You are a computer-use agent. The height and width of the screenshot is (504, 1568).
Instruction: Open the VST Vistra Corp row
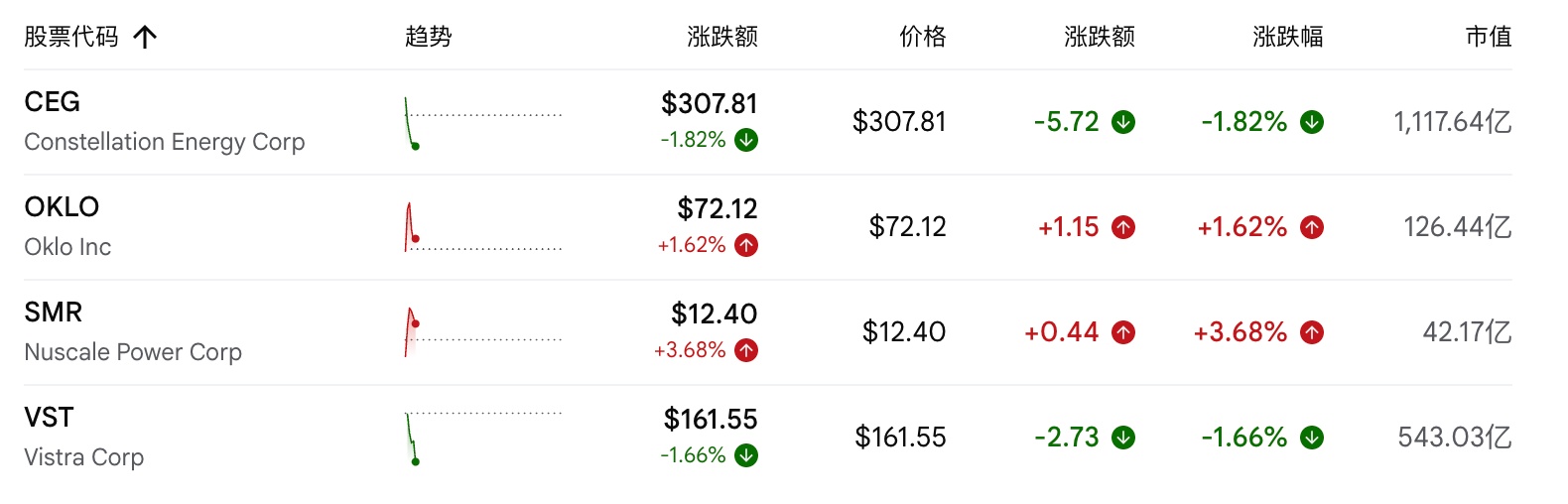pyautogui.click(x=768, y=438)
